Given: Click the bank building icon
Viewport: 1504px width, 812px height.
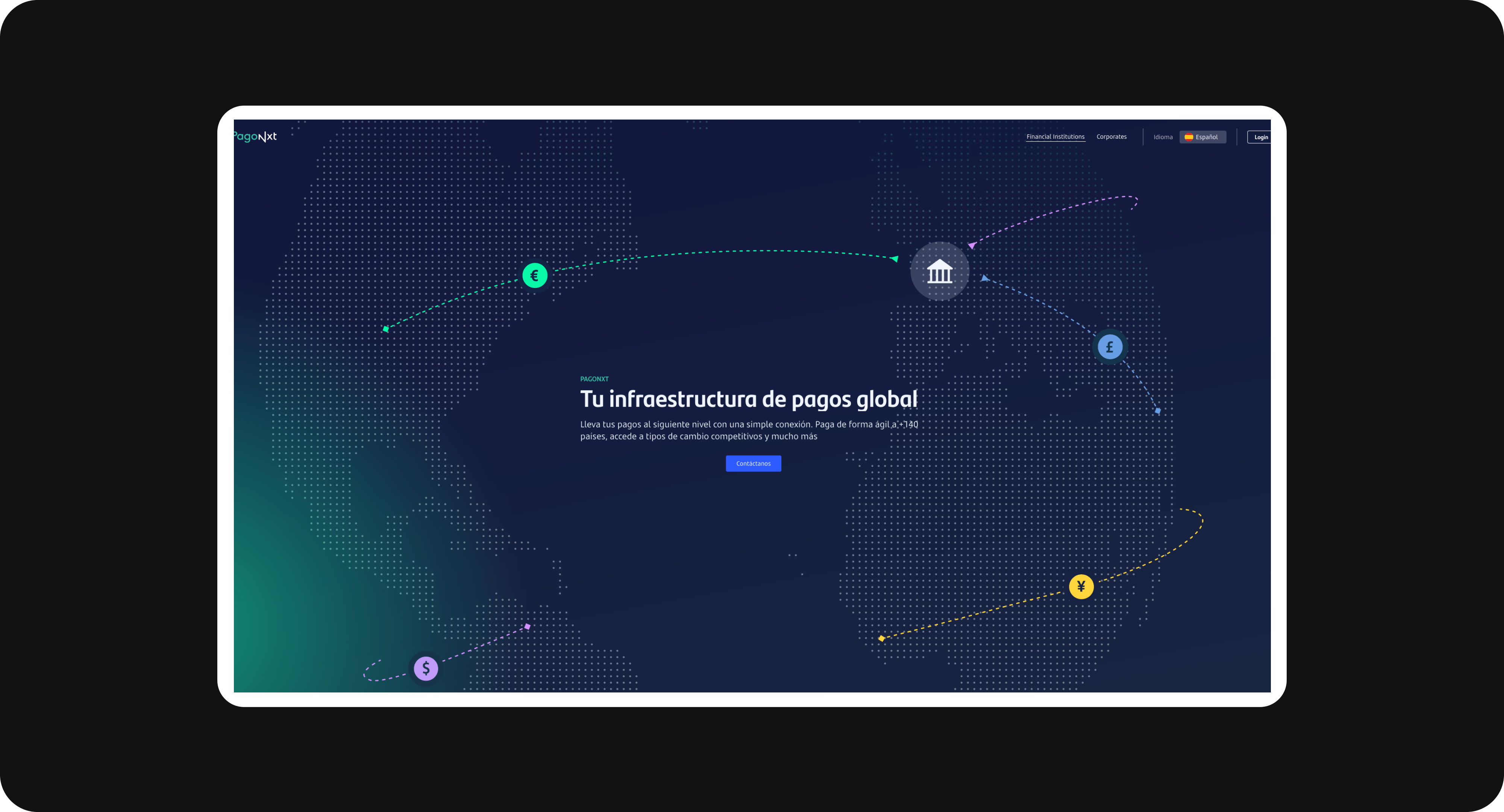Looking at the screenshot, I should [x=939, y=271].
